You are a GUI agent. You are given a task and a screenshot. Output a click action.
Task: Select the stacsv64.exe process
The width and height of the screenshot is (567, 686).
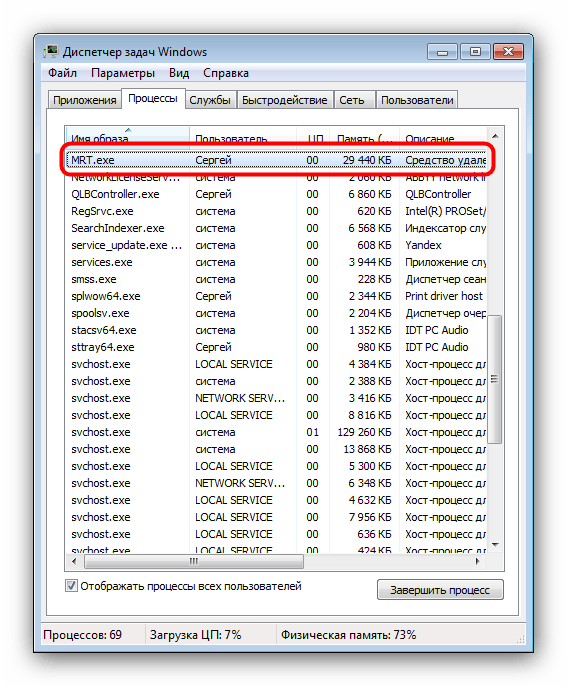coord(276,330)
